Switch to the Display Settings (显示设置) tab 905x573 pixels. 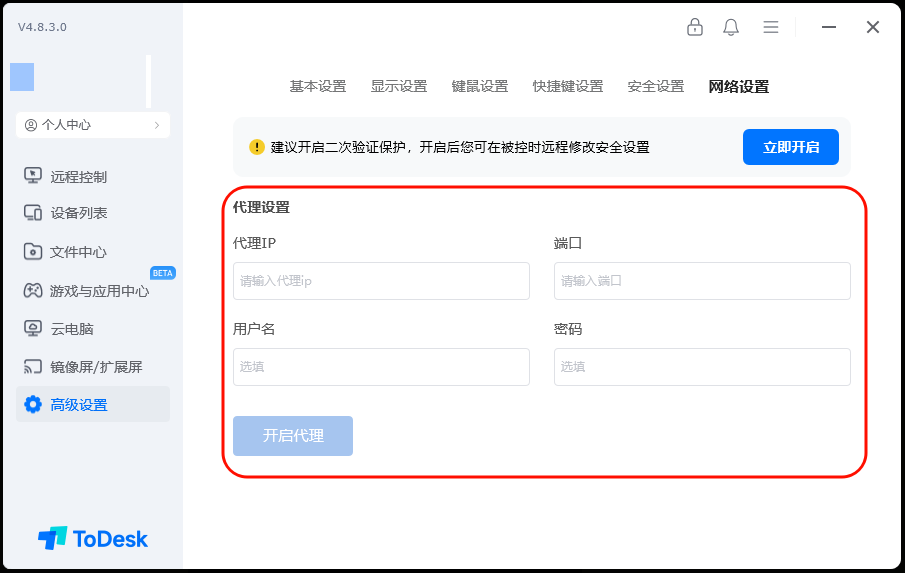tap(399, 86)
